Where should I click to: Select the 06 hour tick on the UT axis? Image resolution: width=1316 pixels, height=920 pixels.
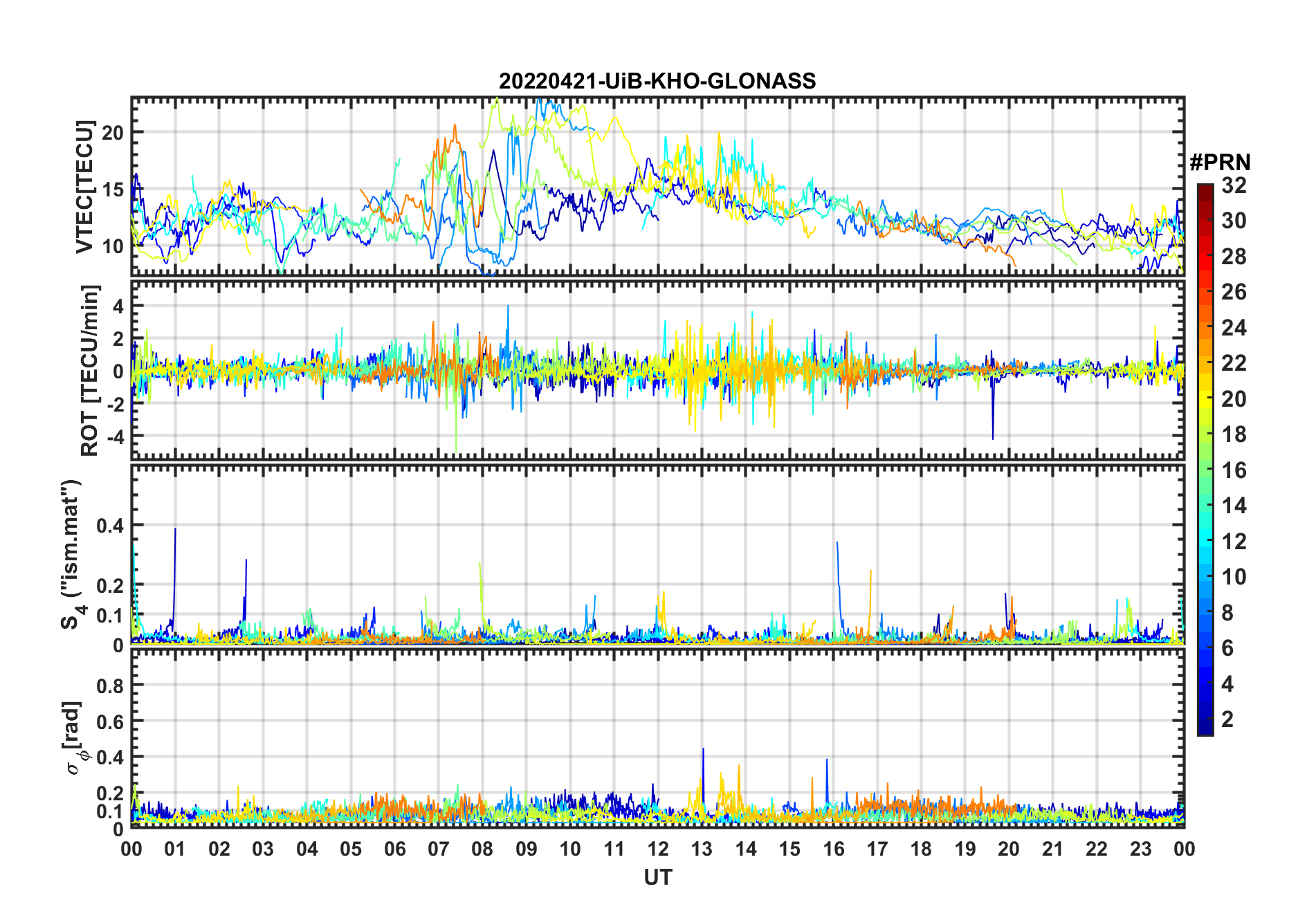point(394,849)
